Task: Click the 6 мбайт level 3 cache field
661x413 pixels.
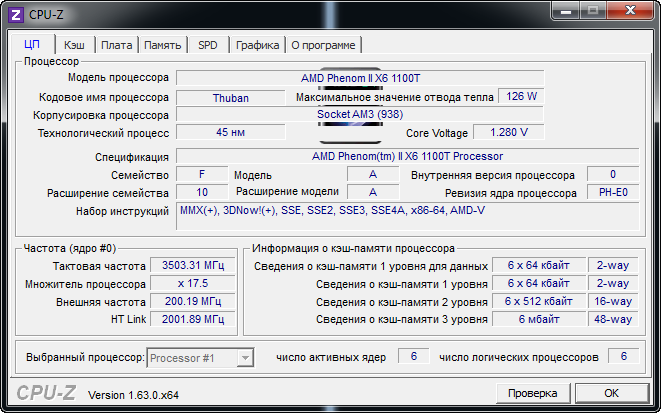Action: pyautogui.click(x=538, y=320)
